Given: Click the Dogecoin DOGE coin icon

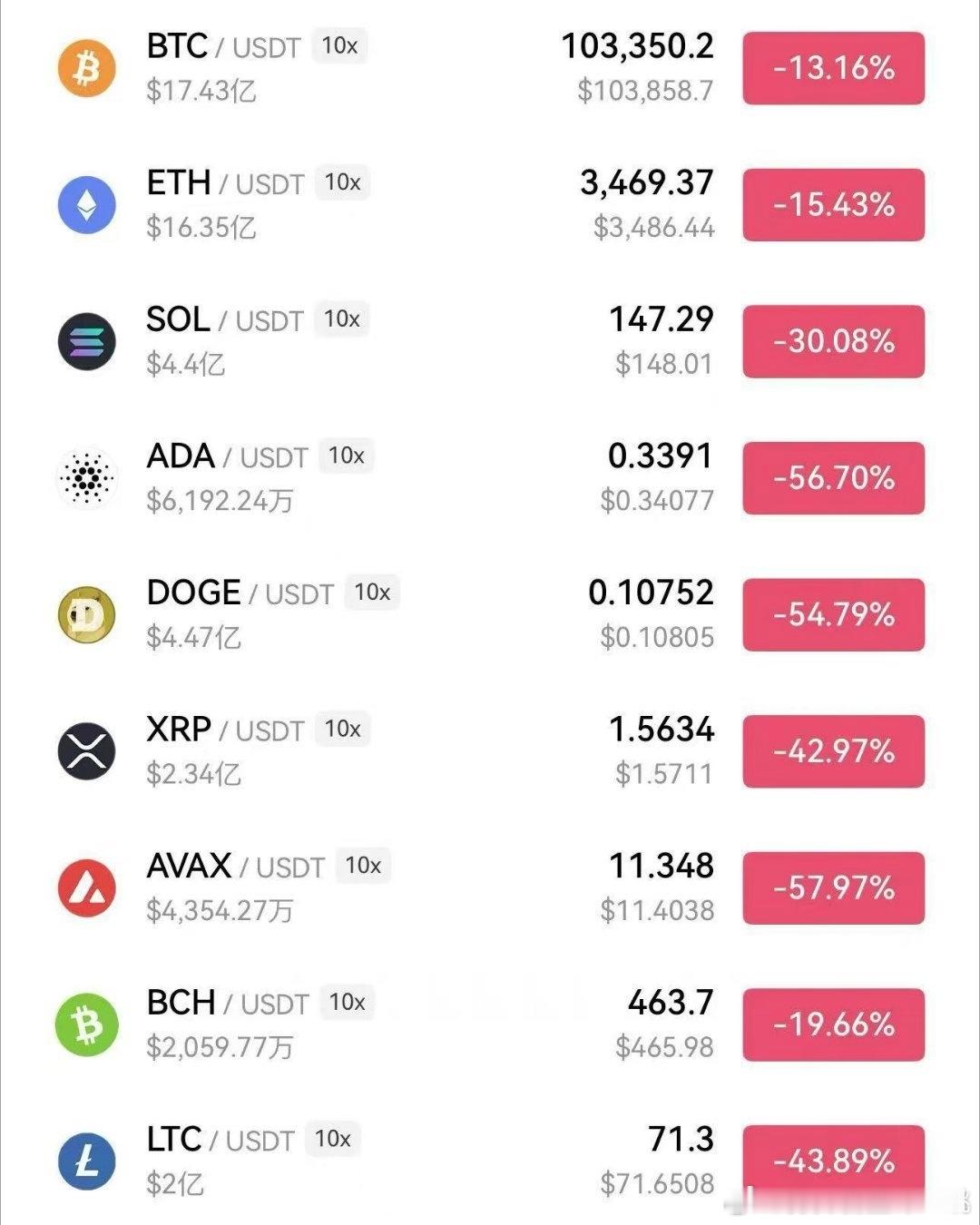Looking at the screenshot, I should point(87,614).
